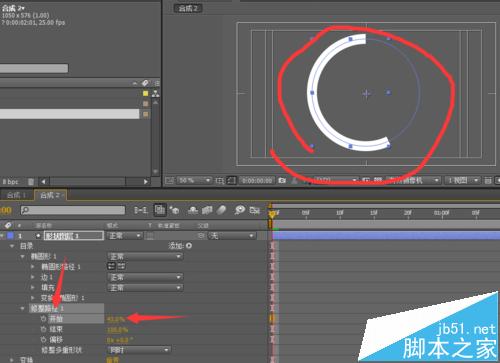
Task: Expand the 边 1 stroke property
Action: [x=33, y=277]
